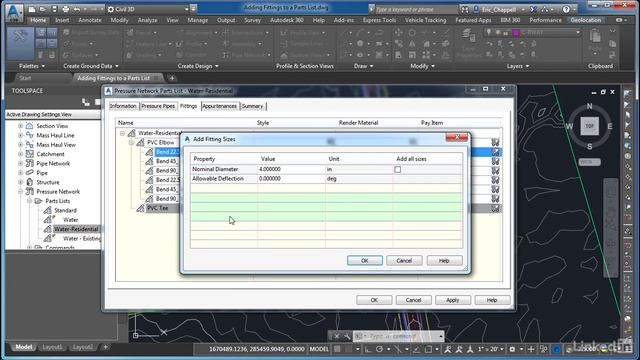Click the Undo icon in quick access toolbar

click(x=77, y=9)
